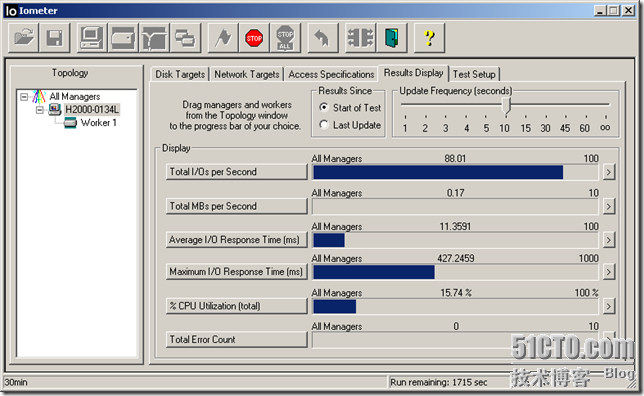The height and width of the screenshot is (396, 644).
Task: Click the Worker 1 disk icon
Action: (x=70, y=122)
